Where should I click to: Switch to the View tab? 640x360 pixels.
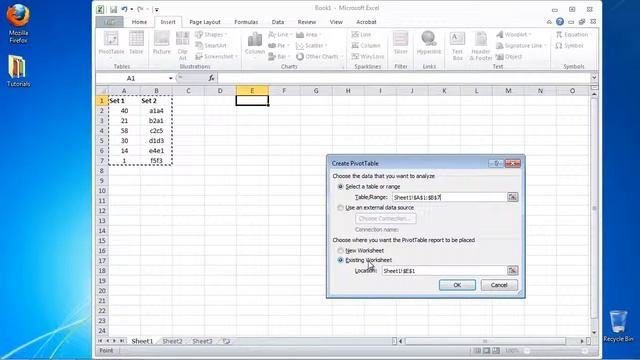coord(336,22)
